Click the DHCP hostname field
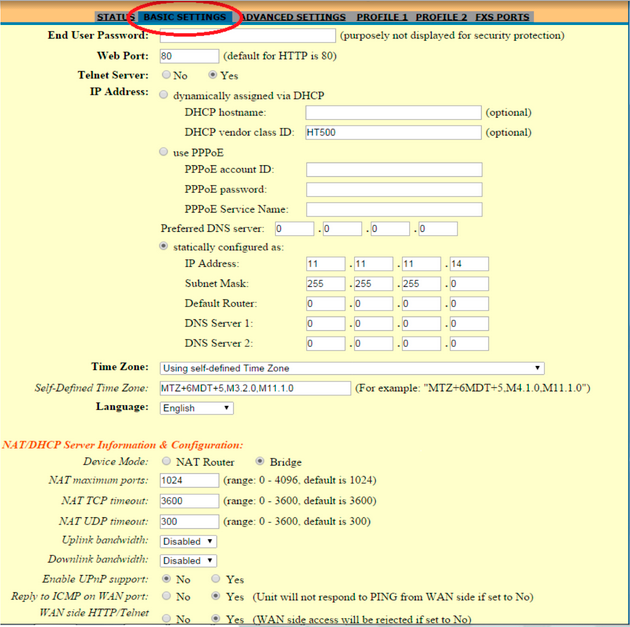The image size is (630, 627). (393, 112)
